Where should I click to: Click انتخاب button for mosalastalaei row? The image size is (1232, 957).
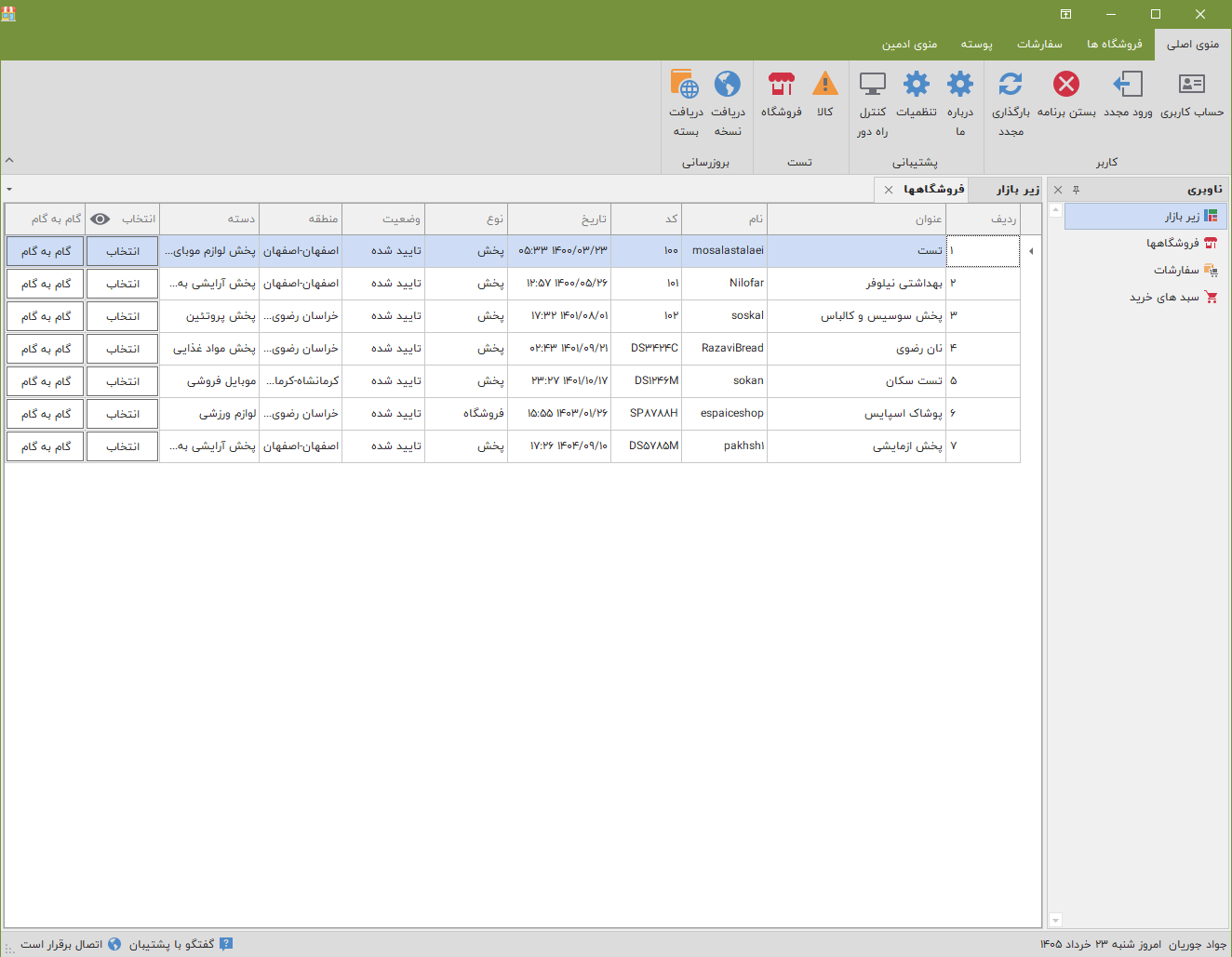coord(123,251)
